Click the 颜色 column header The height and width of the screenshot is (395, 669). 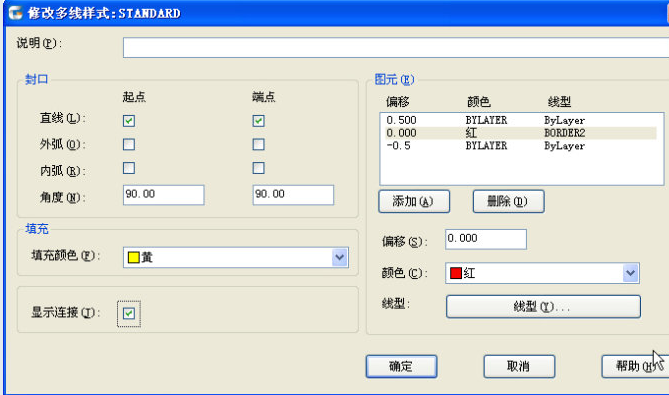coord(479,102)
